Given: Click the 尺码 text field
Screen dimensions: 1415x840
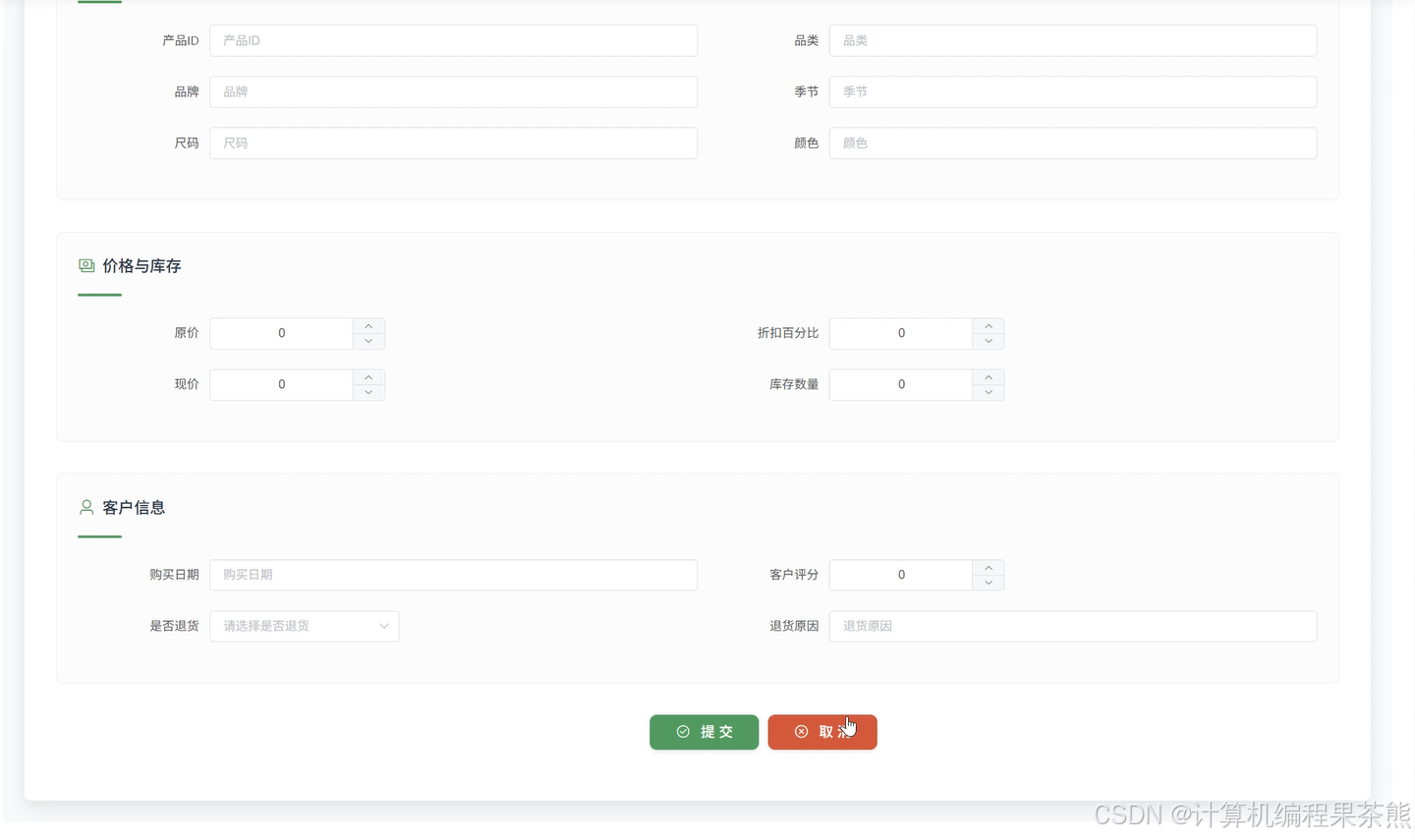Looking at the screenshot, I should click(x=453, y=142).
